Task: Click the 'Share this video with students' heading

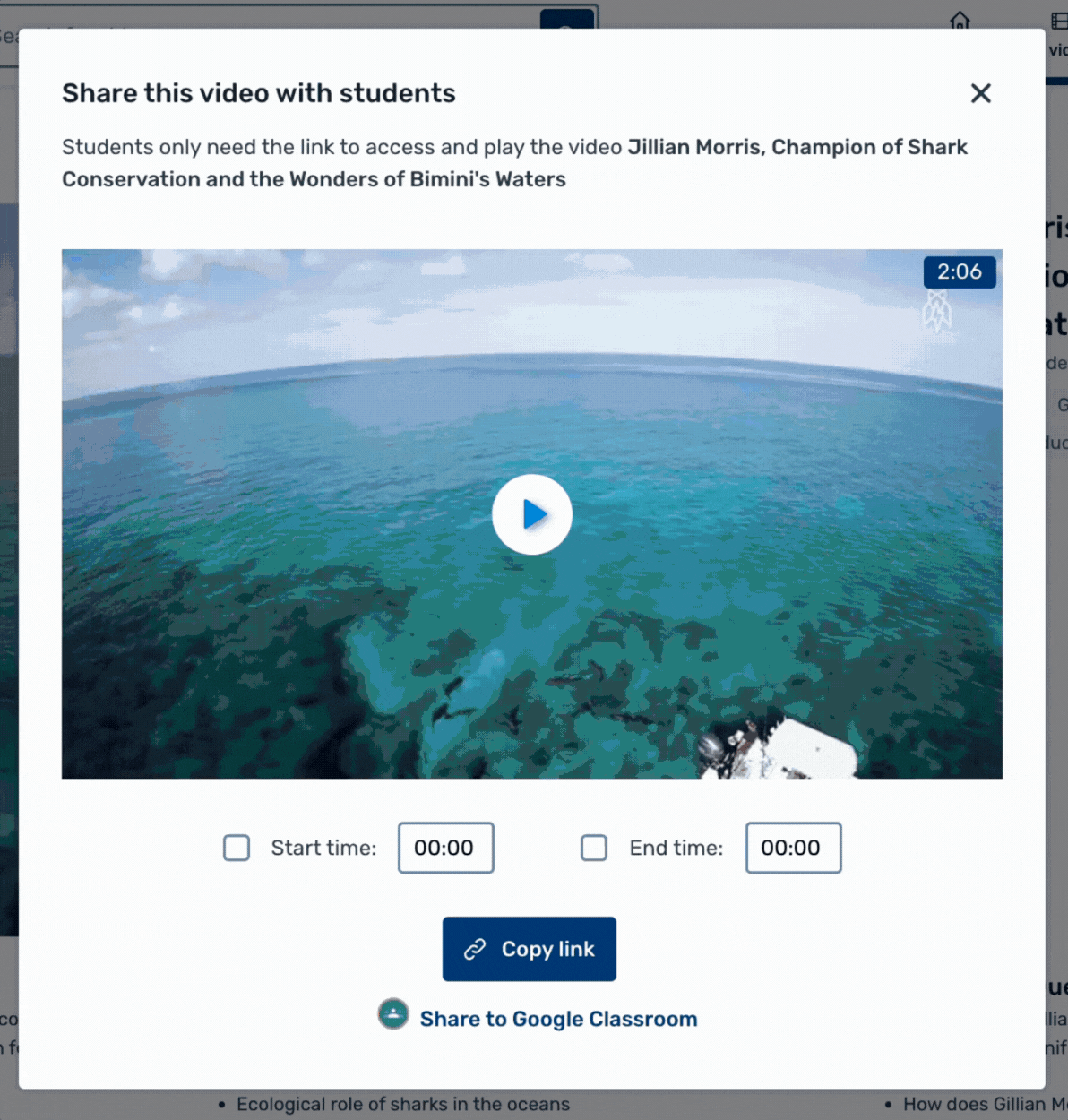Action: pyautogui.click(x=259, y=93)
